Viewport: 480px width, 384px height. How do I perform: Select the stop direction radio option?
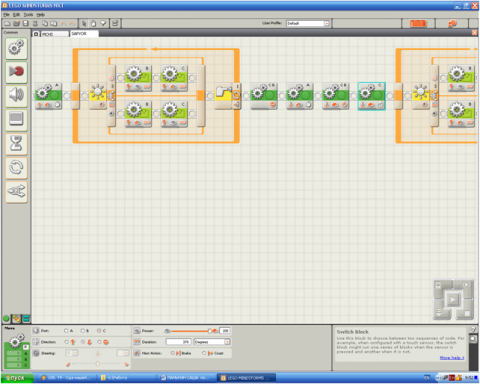[x=100, y=342]
